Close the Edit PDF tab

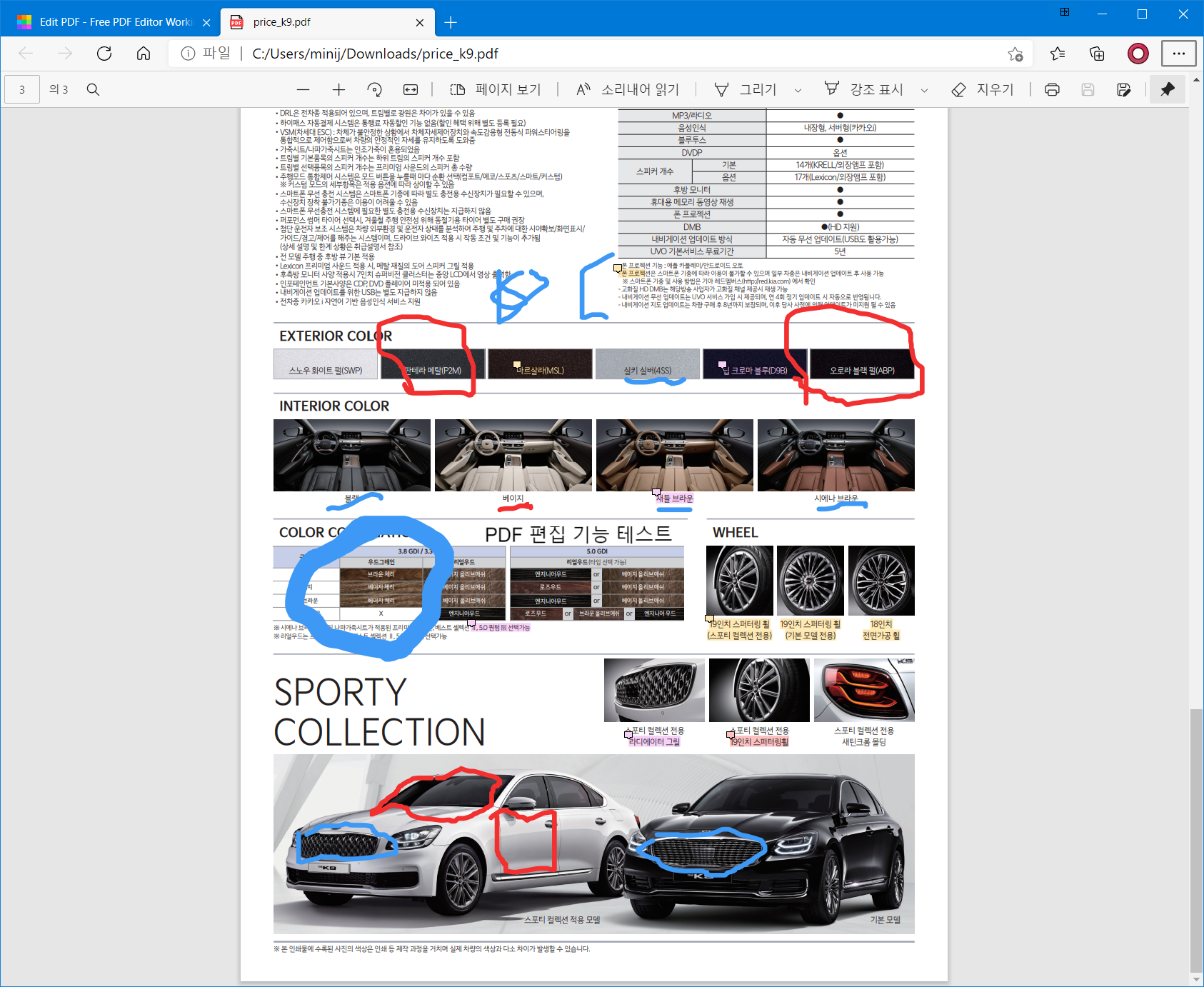point(206,22)
